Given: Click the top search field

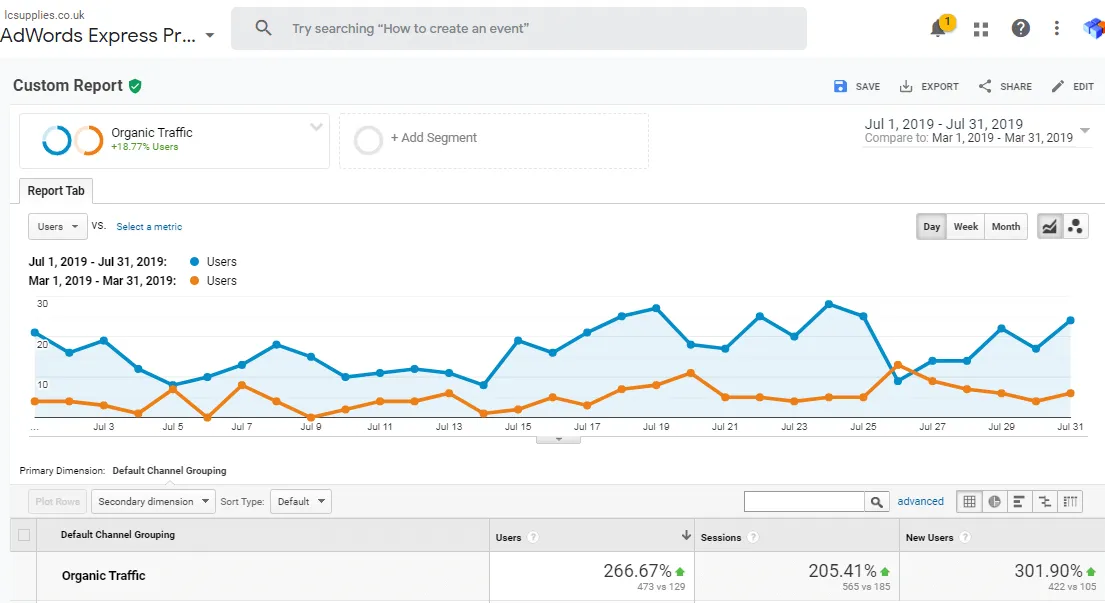Looking at the screenshot, I should click(x=519, y=28).
